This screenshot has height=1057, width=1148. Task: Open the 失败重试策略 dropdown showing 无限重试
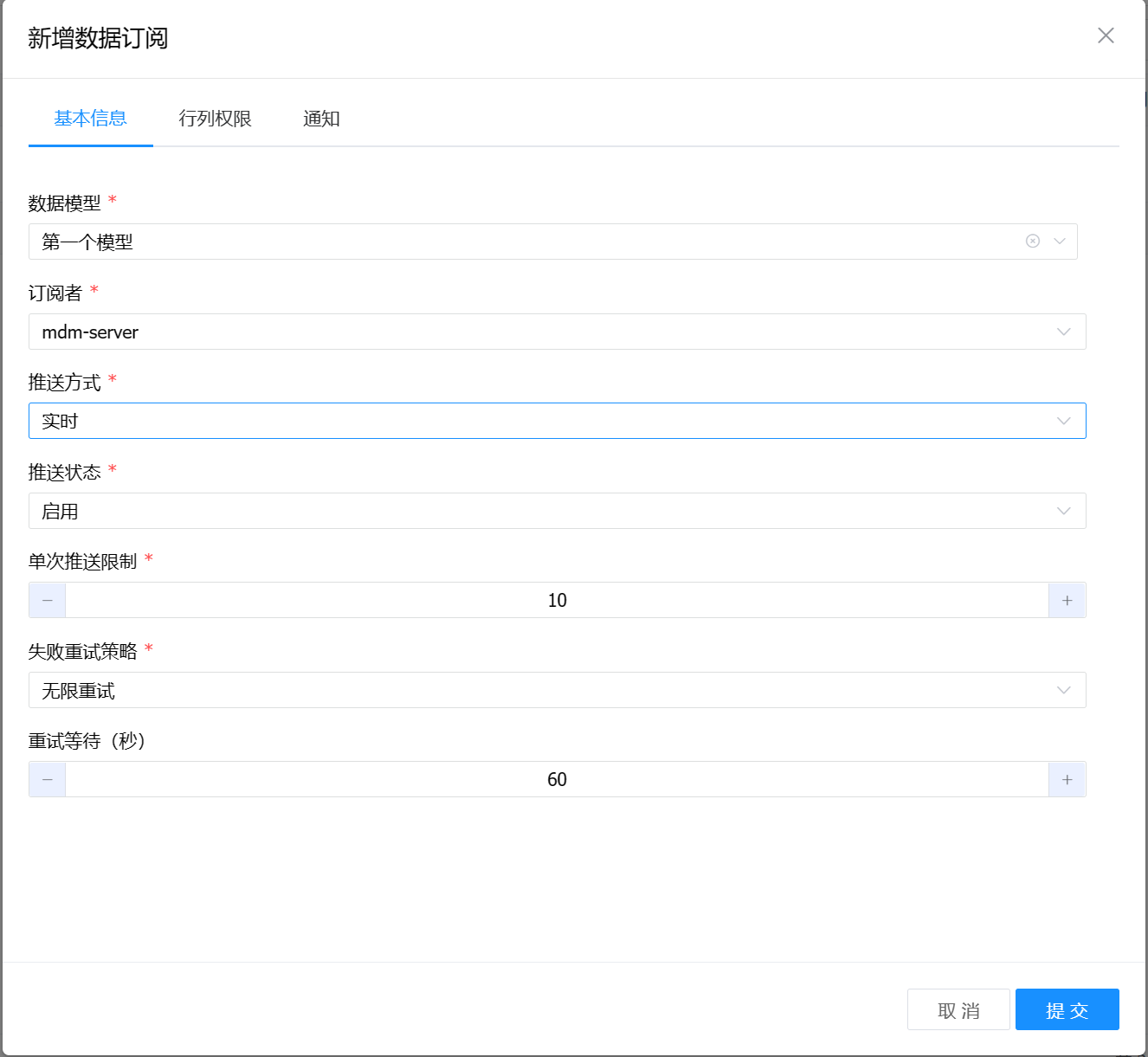(558, 690)
